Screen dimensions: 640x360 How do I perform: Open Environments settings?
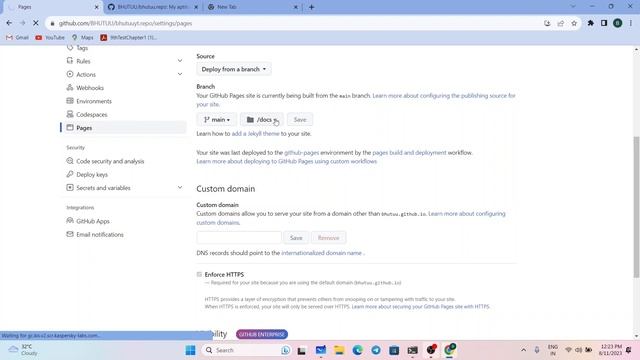click(93, 101)
